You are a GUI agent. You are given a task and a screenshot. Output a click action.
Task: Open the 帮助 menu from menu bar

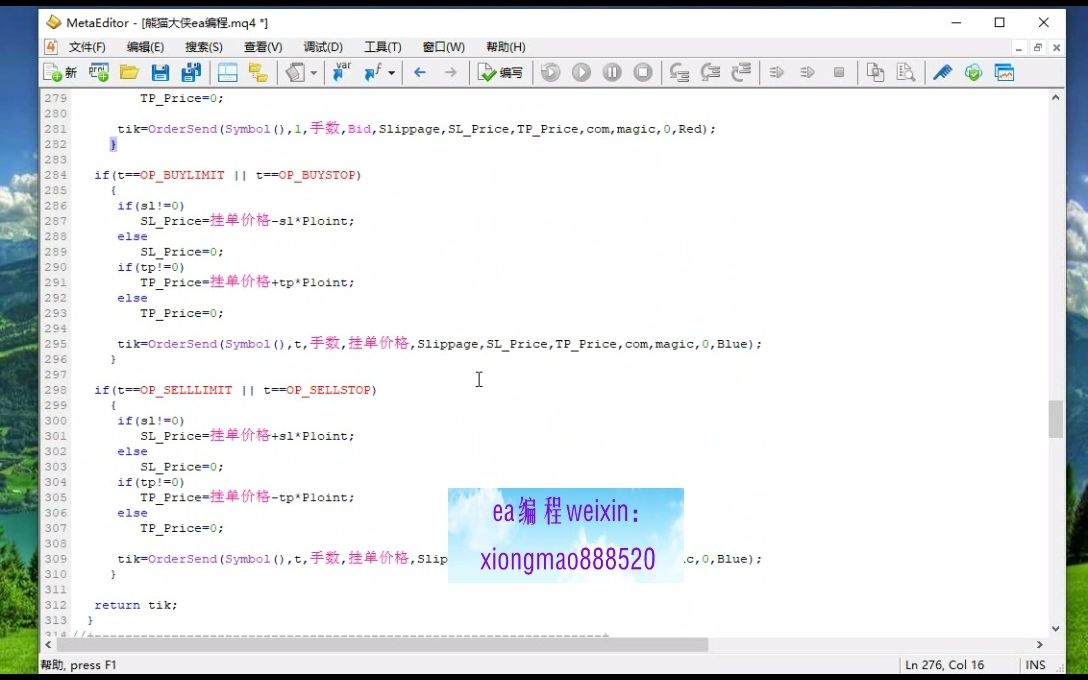pyautogui.click(x=506, y=46)
